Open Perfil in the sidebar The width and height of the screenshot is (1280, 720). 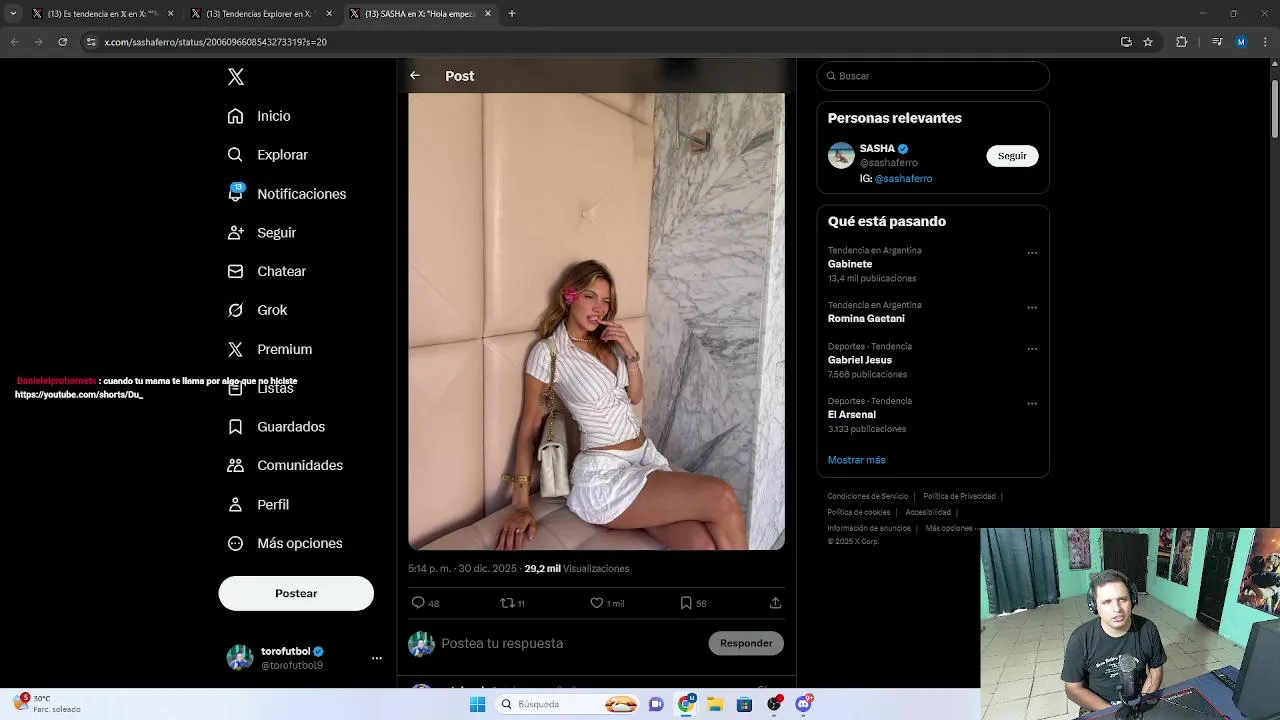pyautogui.click(x=258, y=504)
